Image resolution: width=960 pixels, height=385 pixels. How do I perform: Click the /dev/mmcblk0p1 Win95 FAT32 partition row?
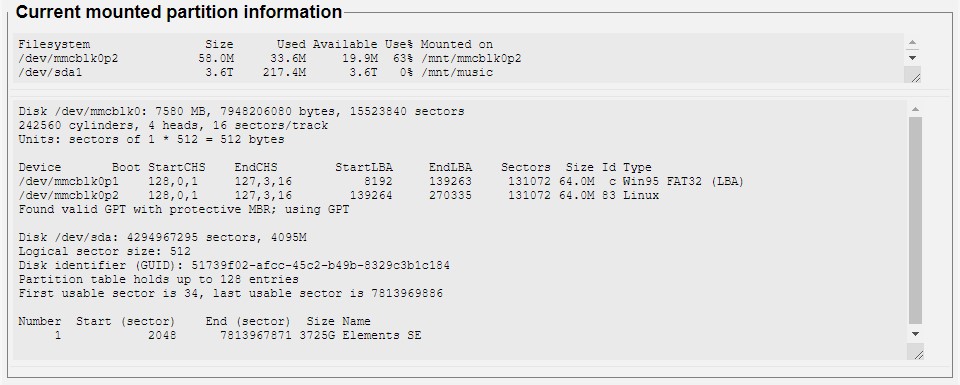[381, 182]
